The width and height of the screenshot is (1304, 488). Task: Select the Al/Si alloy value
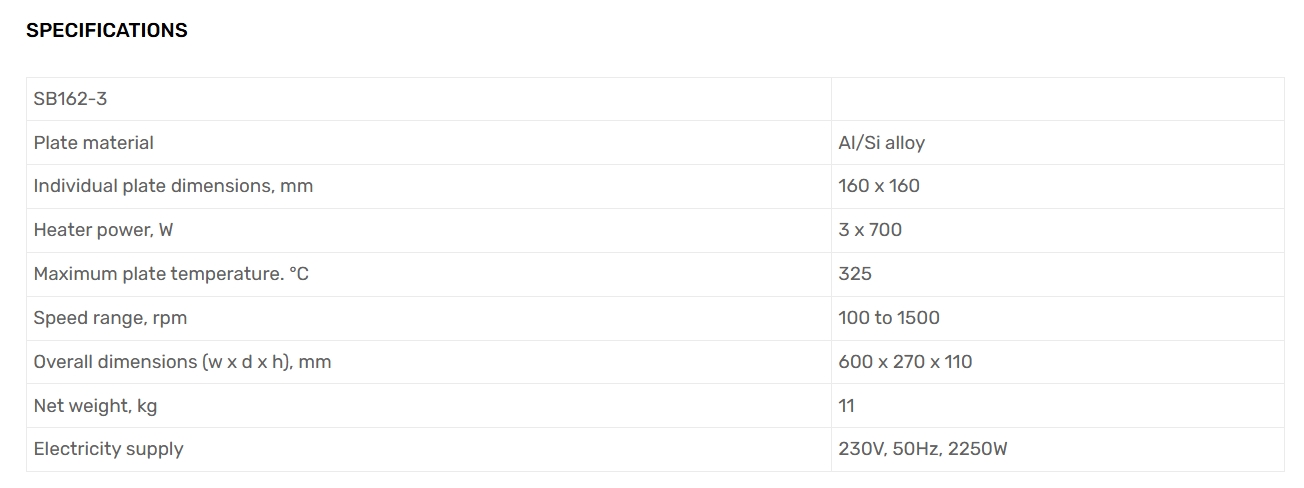tap(881, 143)
